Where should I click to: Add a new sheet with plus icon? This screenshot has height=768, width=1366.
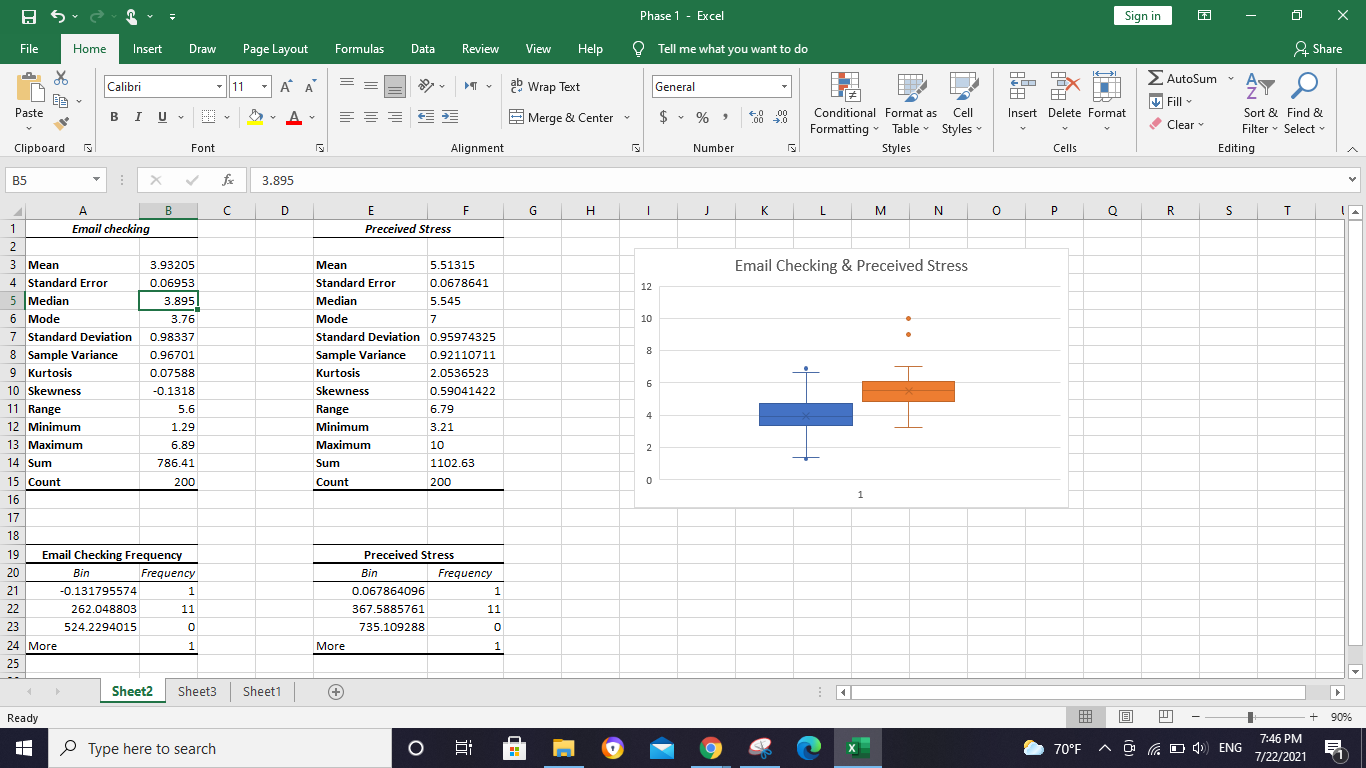336,692
